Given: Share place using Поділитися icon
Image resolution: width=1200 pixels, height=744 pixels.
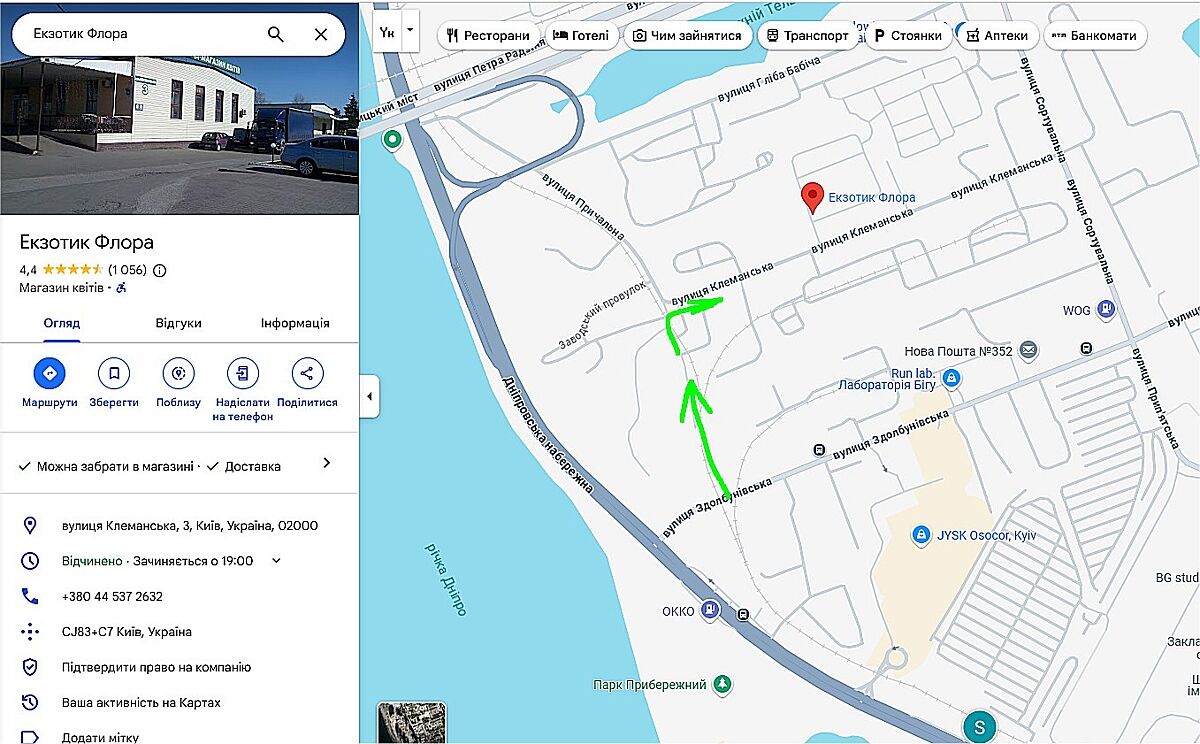Looking at the screenshot, I should 307,374.
